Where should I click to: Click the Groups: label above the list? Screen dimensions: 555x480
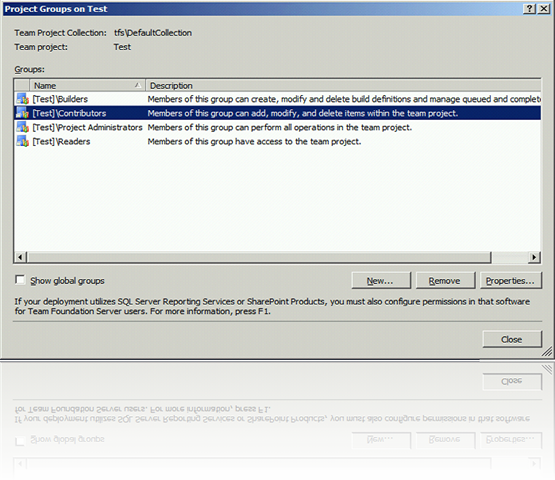30,69
